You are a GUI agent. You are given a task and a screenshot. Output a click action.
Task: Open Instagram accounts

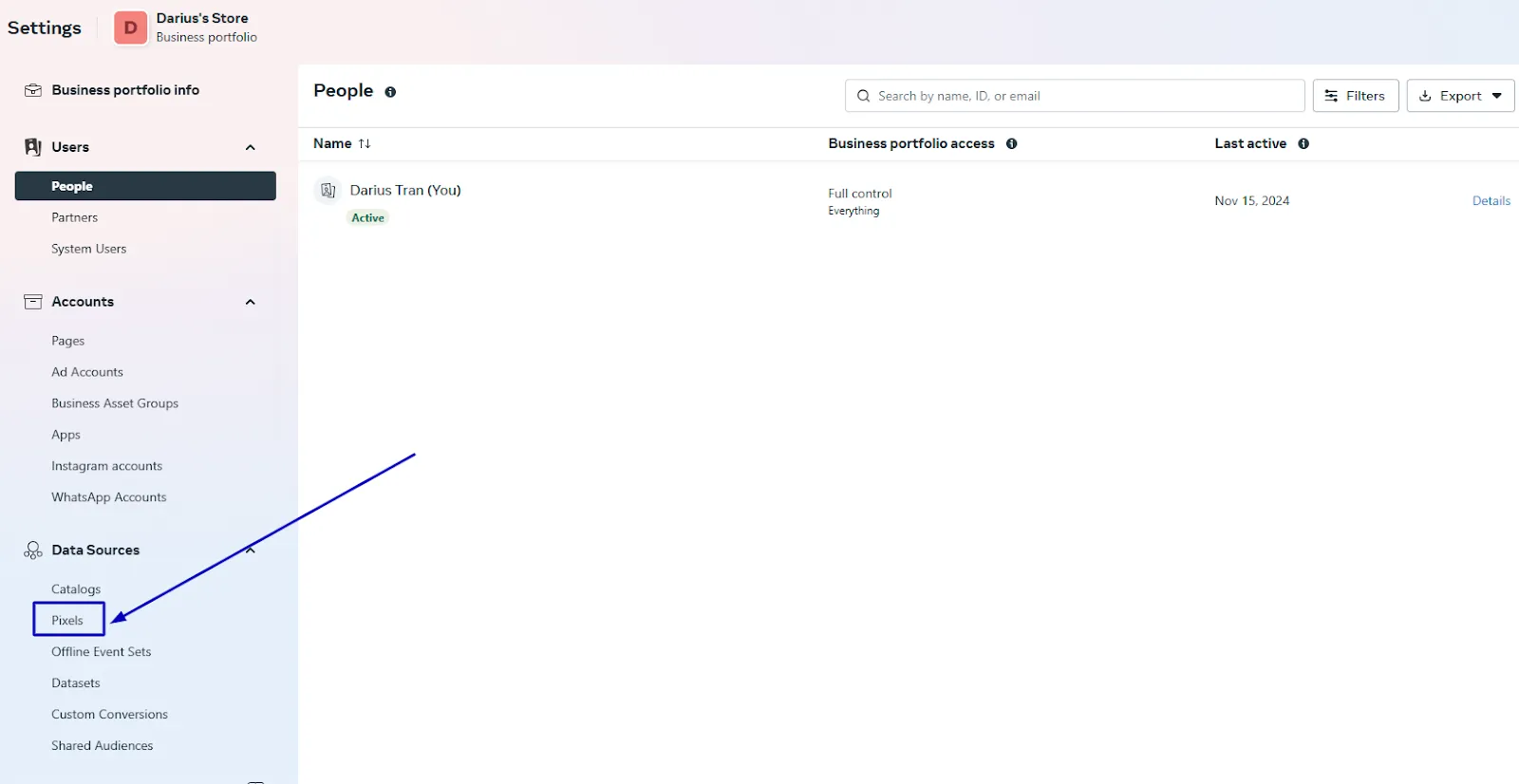pyautogui.click(x=107, y=466)
